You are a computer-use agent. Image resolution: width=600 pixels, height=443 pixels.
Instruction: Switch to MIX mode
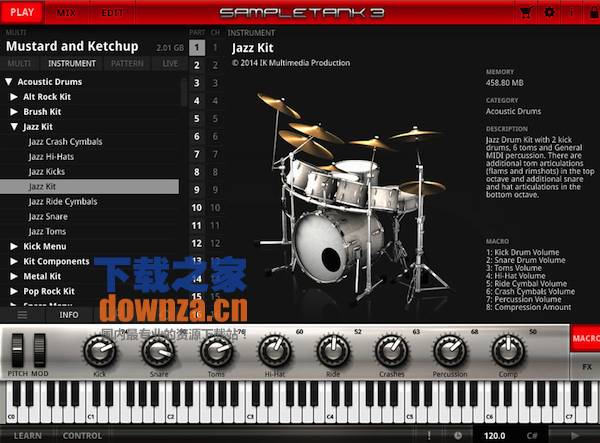(67, 13)
